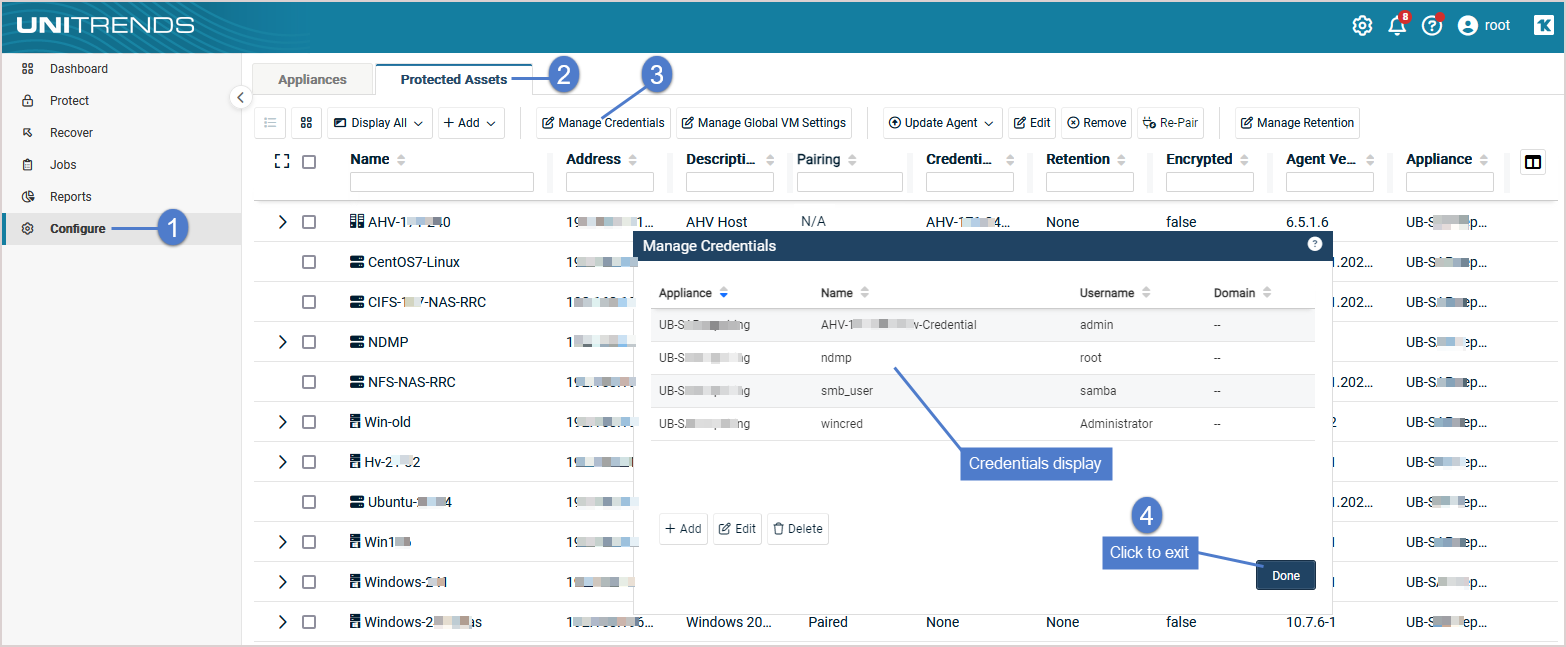Open the Add dropdown in toolbar
The width and height of the screenshot is (1566, 647).
471,123
